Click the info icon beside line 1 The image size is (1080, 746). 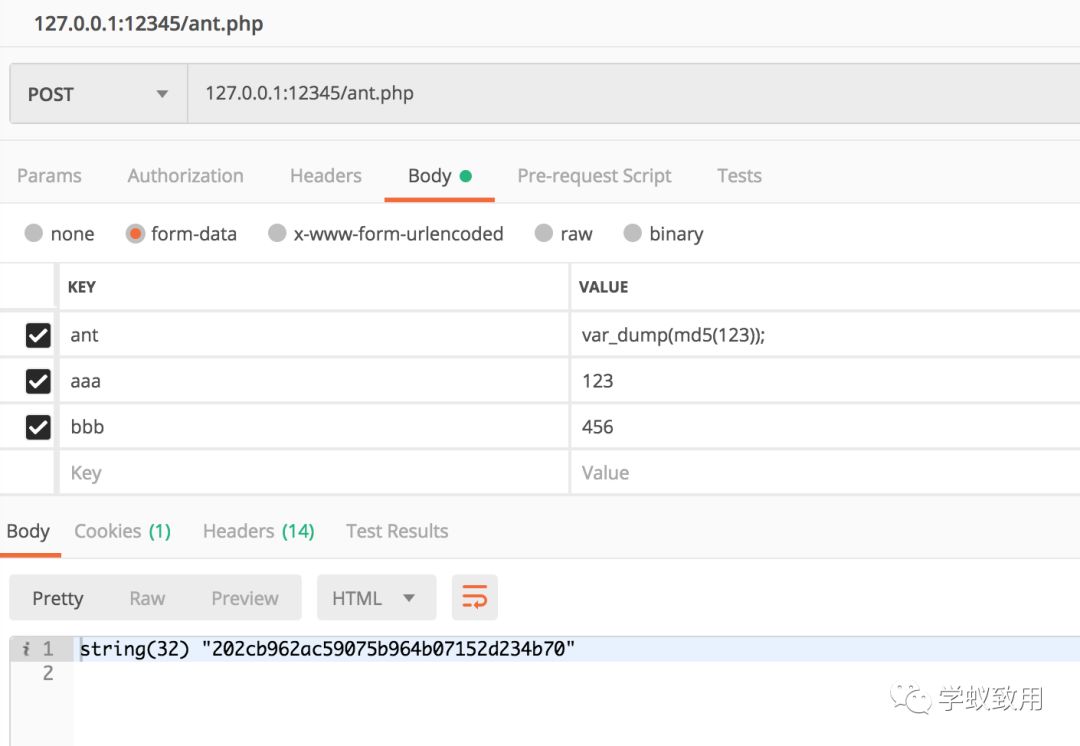click(x=25, y=649)
